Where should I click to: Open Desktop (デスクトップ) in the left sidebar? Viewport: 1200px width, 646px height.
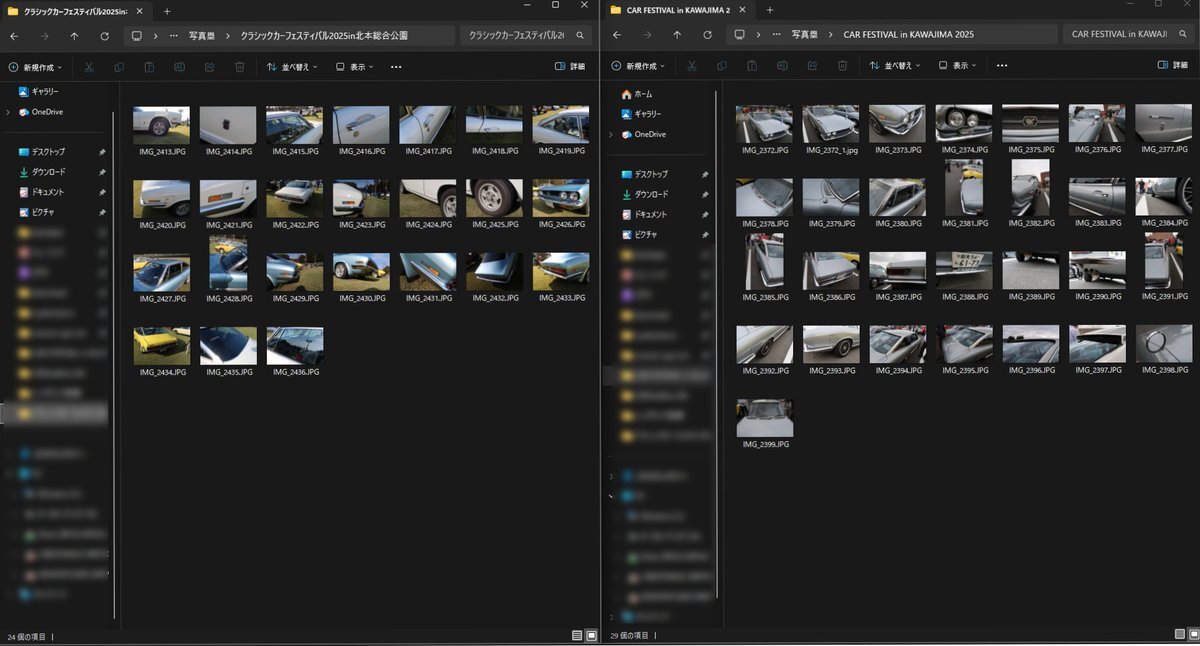47,152
